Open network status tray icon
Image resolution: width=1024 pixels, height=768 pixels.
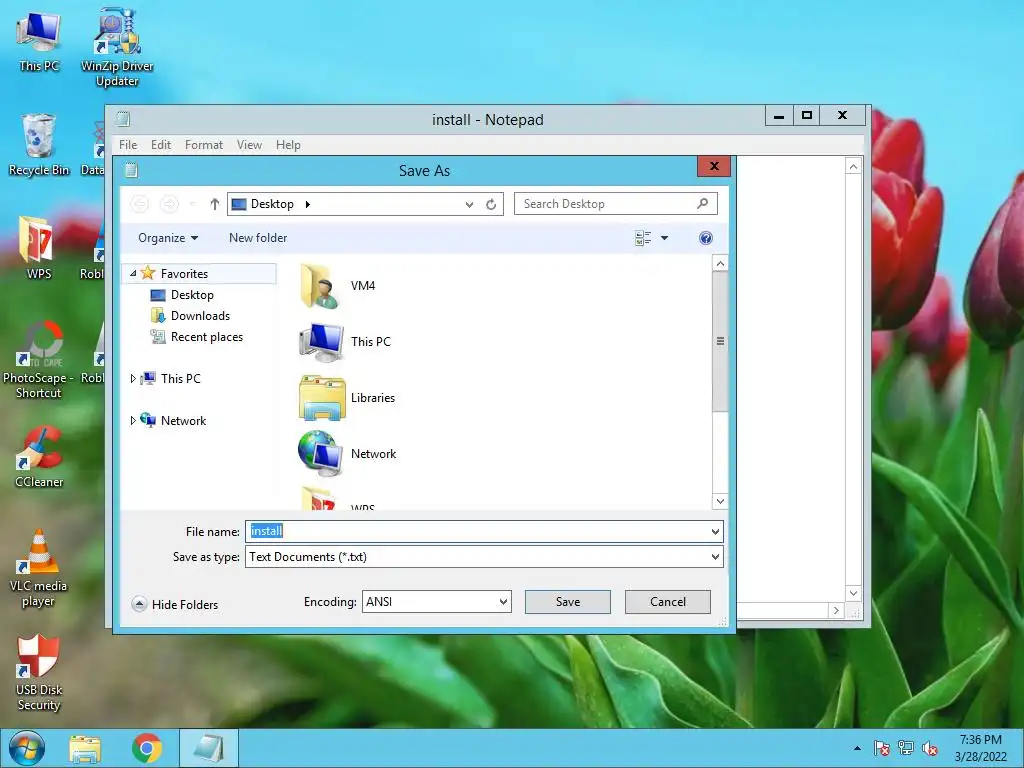click(906, 748)
